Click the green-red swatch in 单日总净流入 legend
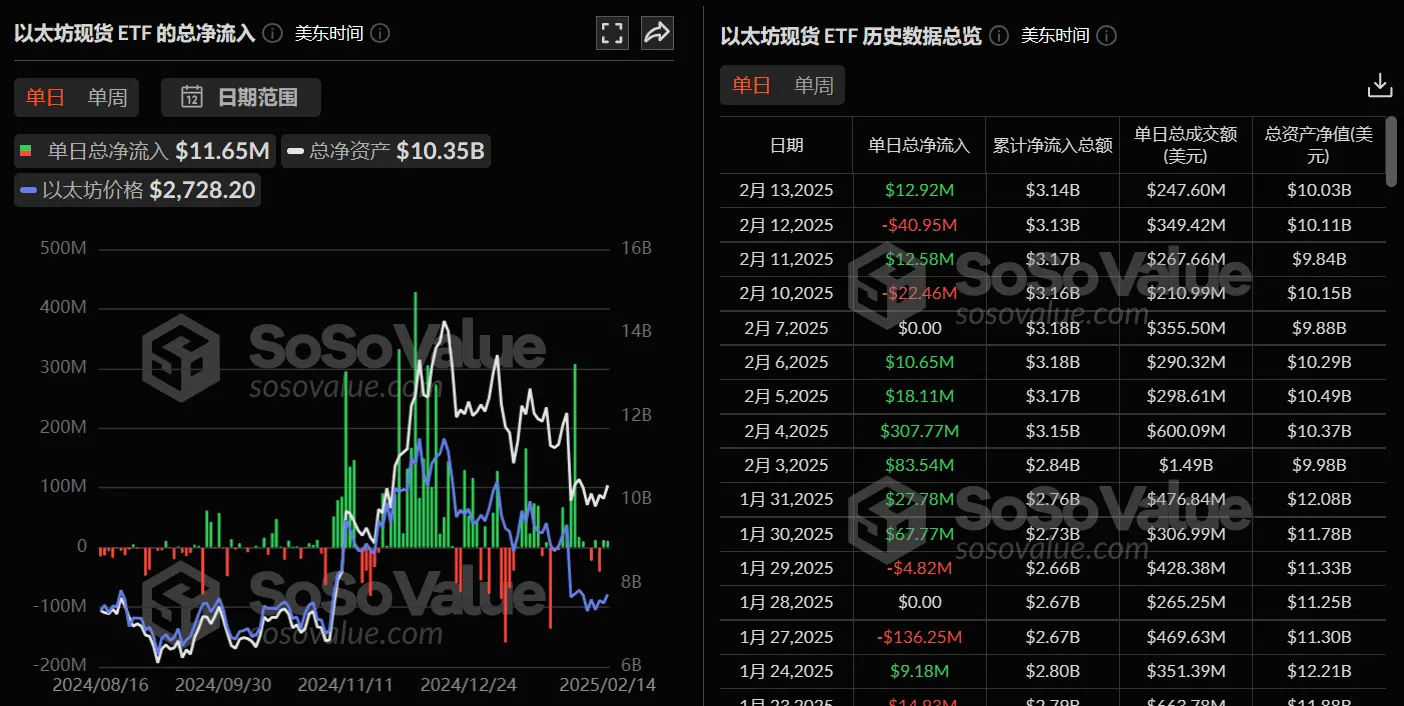The image size is (1404, 706). 26,152
